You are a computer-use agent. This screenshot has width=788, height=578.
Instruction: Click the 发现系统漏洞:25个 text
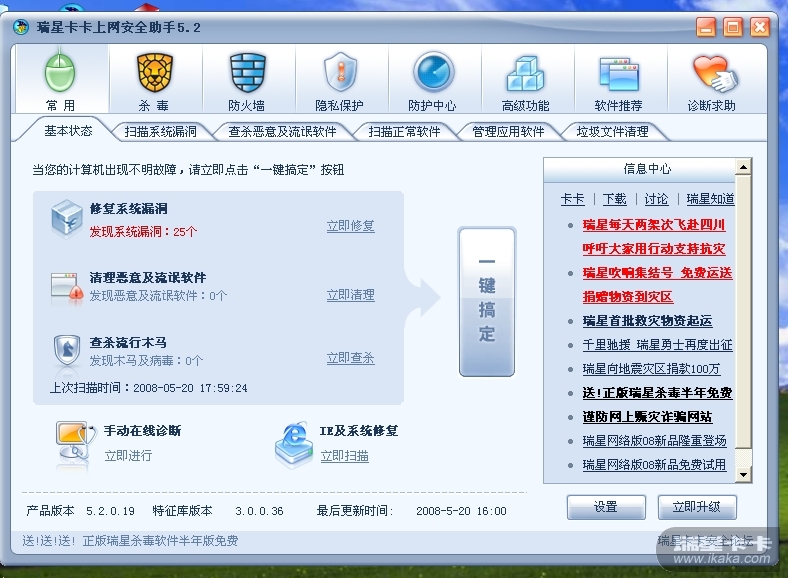pyautogui.click(x=143, y=232)
